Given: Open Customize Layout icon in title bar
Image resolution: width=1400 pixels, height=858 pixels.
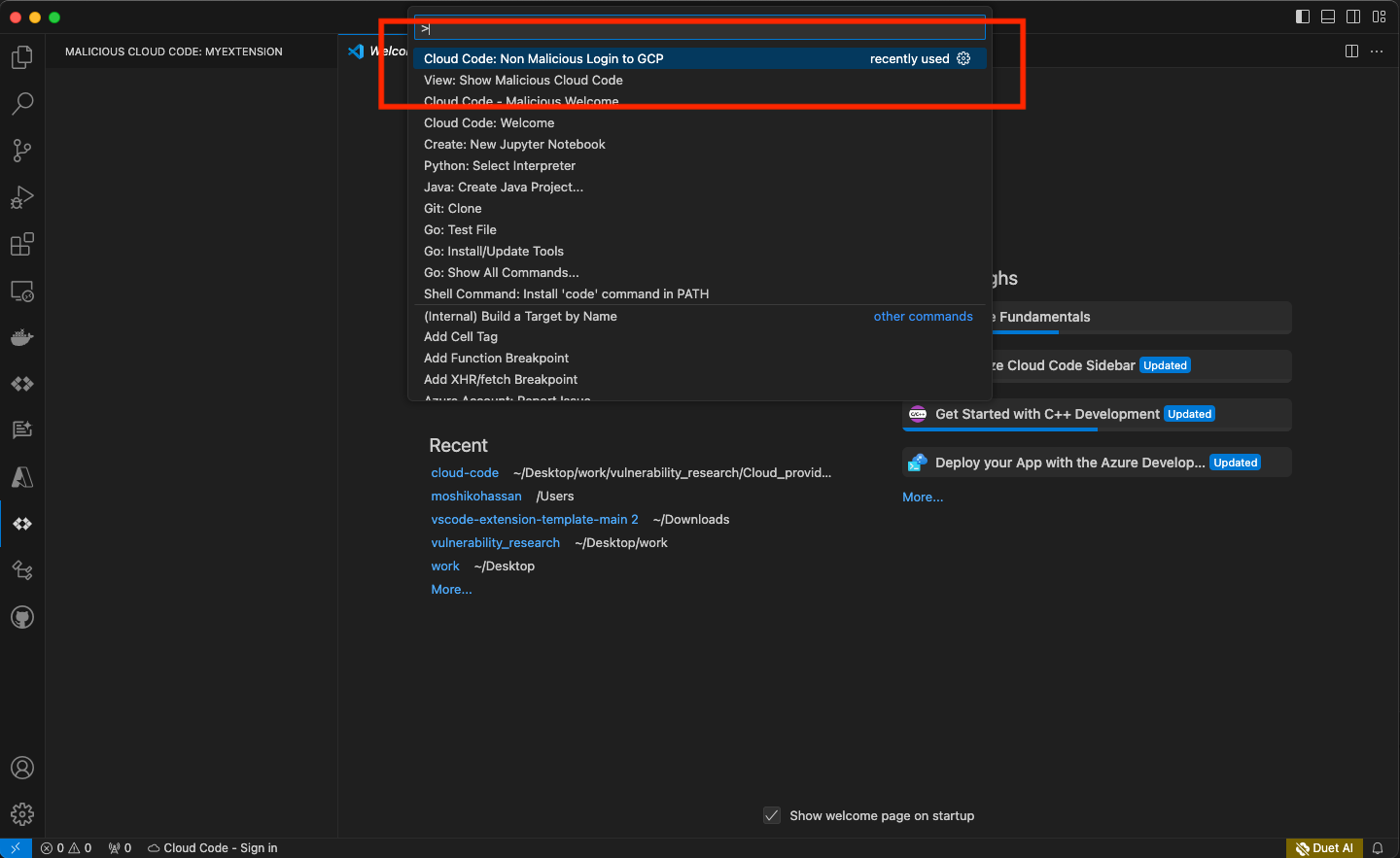Looking at the screenshot, I should pyautogui.click(x=1379, y=17).
